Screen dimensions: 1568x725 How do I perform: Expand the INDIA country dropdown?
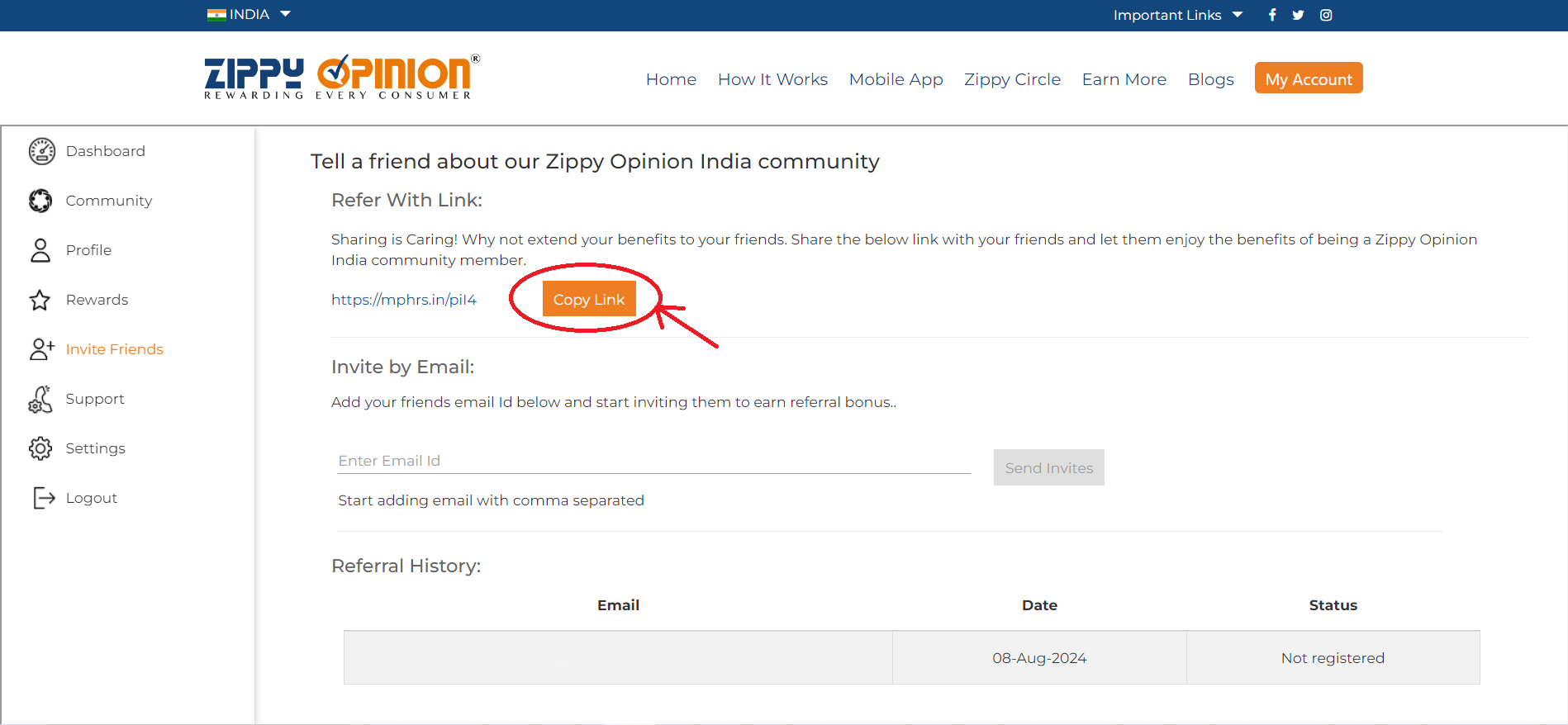click(x=249, y=14)
